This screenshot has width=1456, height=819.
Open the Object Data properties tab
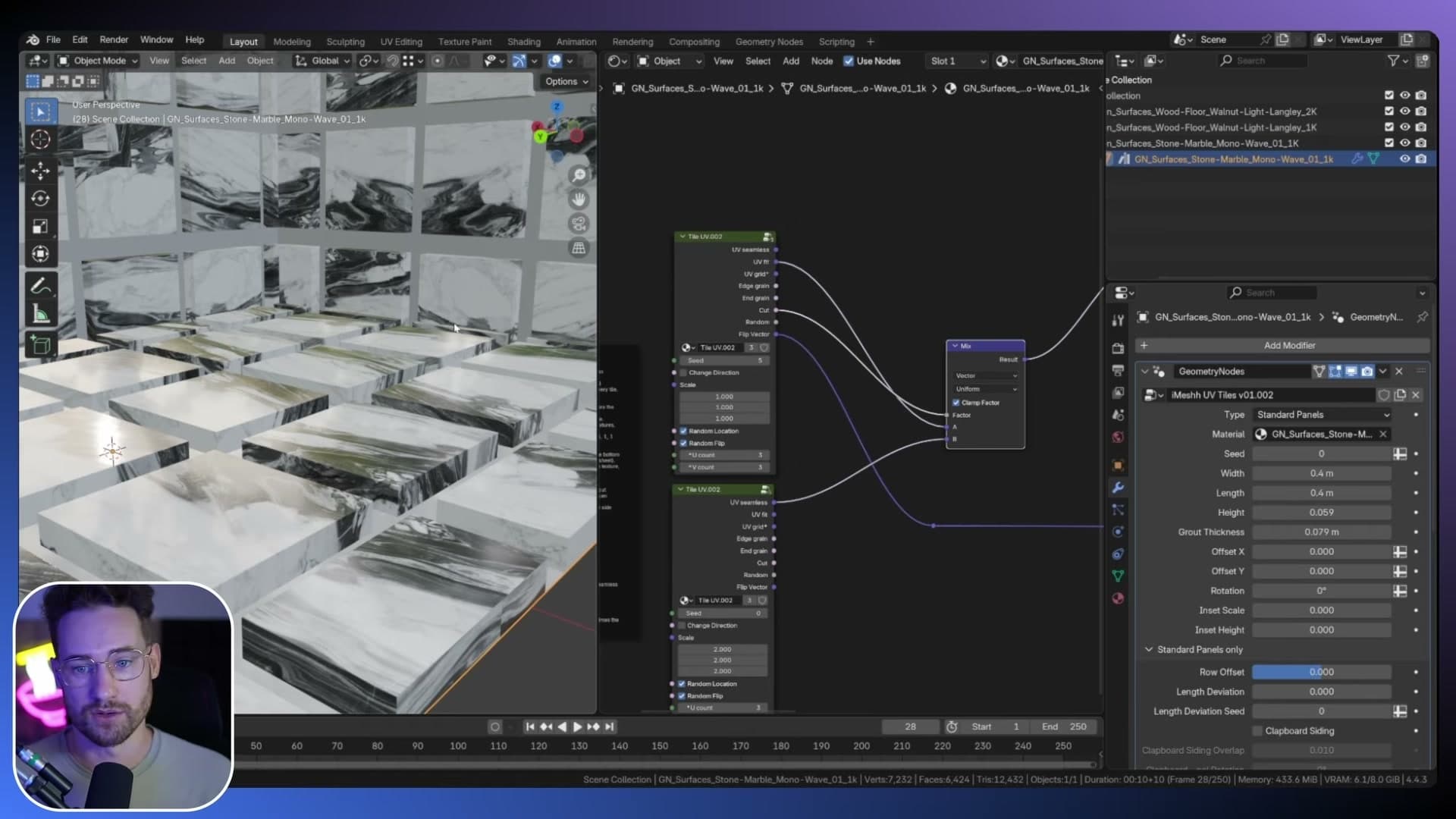[1118, 576]
